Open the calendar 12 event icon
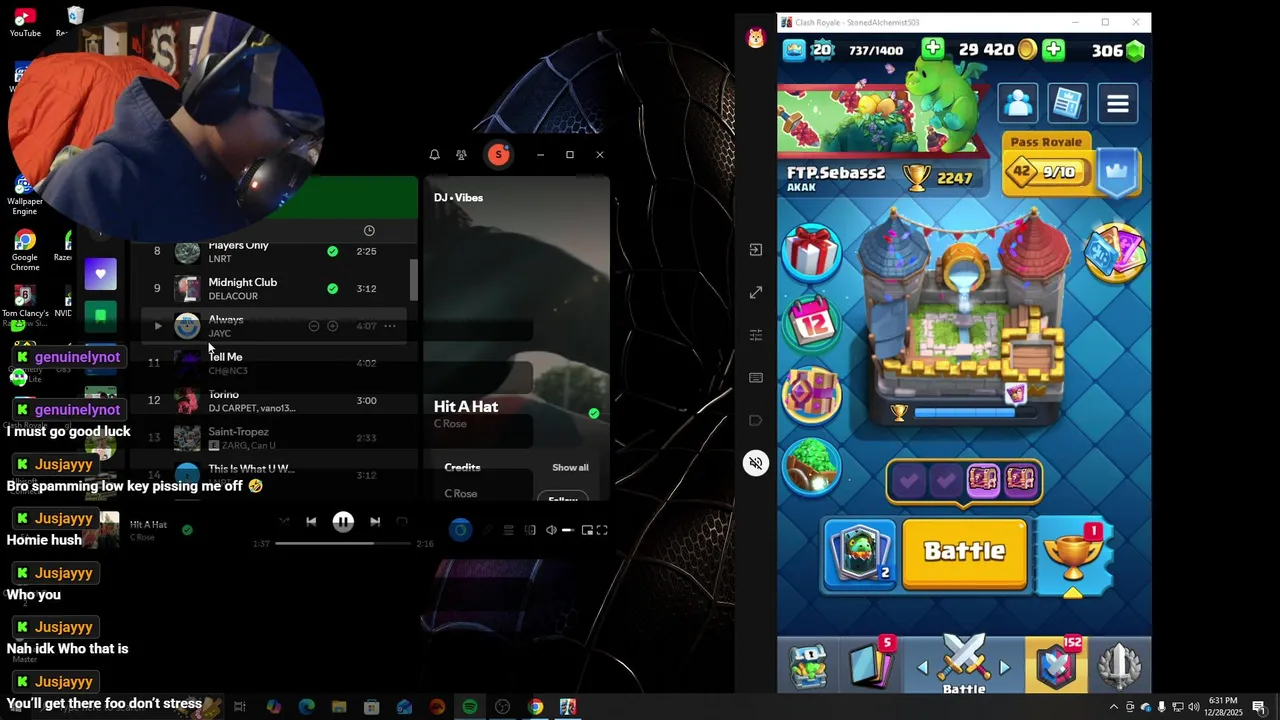Screen dimensions: 1280x720 [x=813, y=322]
